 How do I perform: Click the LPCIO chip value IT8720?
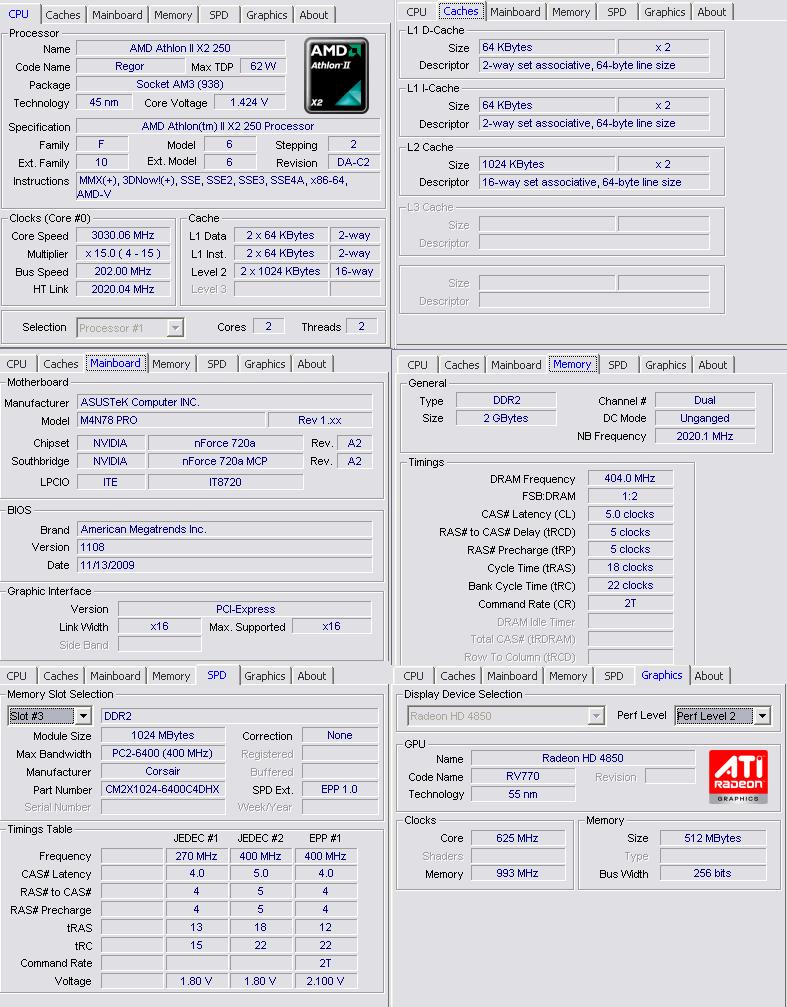pos(225,482)
